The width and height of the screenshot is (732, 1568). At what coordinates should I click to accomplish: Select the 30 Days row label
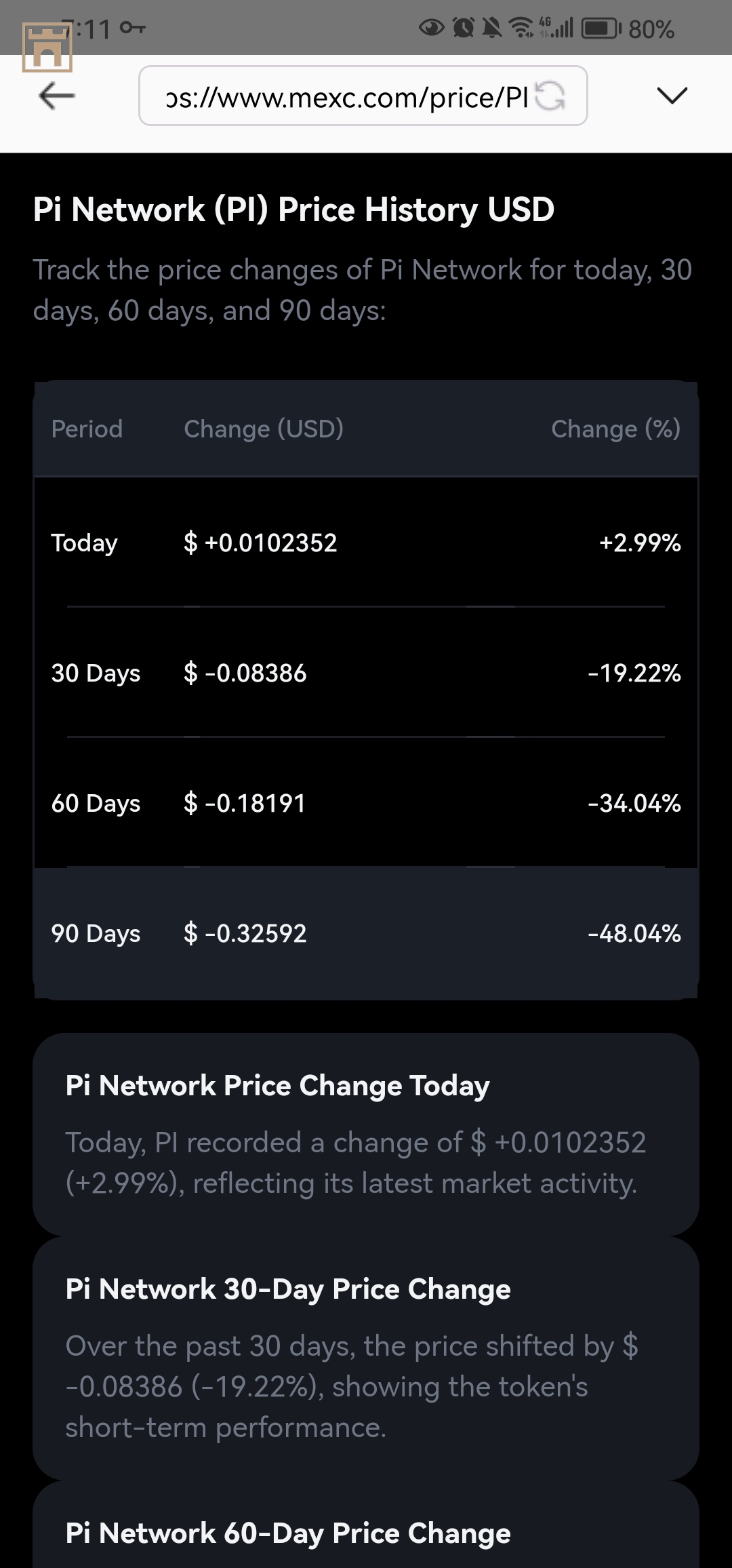pyautogui.click(x=96, y=673)
